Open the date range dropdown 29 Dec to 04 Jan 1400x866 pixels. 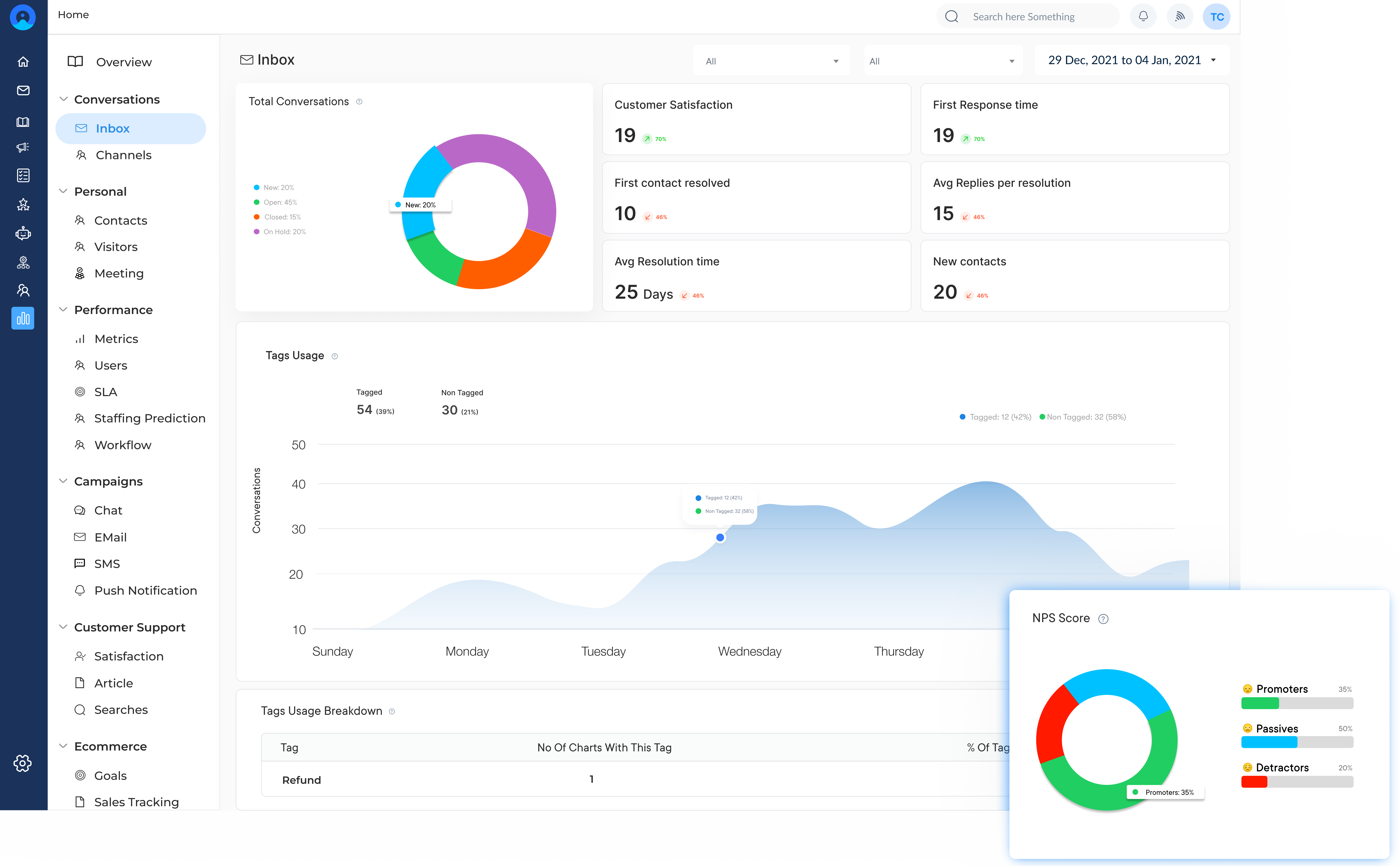[x=1132, y=60]
